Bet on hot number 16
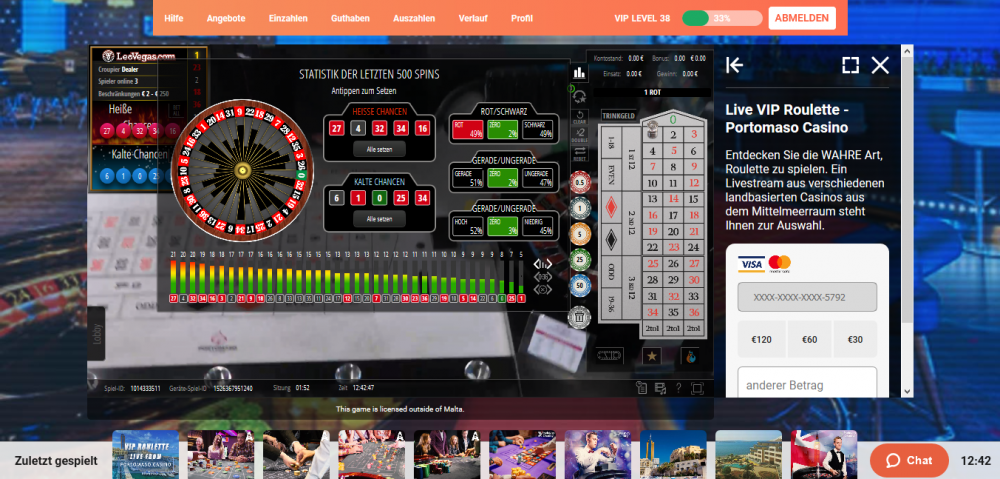The width and height of the screenshot is (1000, 479). [422, 128]
